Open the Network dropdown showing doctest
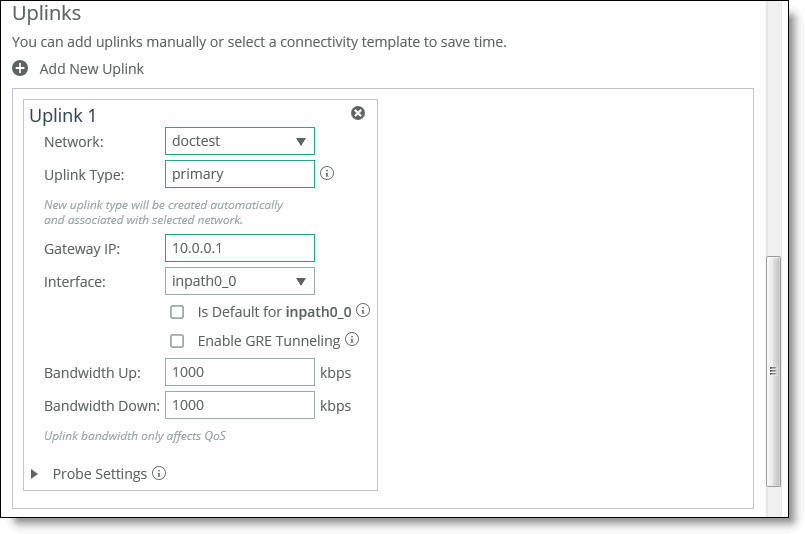This screenshot has width=805, height=534. (x=240, y=141)
